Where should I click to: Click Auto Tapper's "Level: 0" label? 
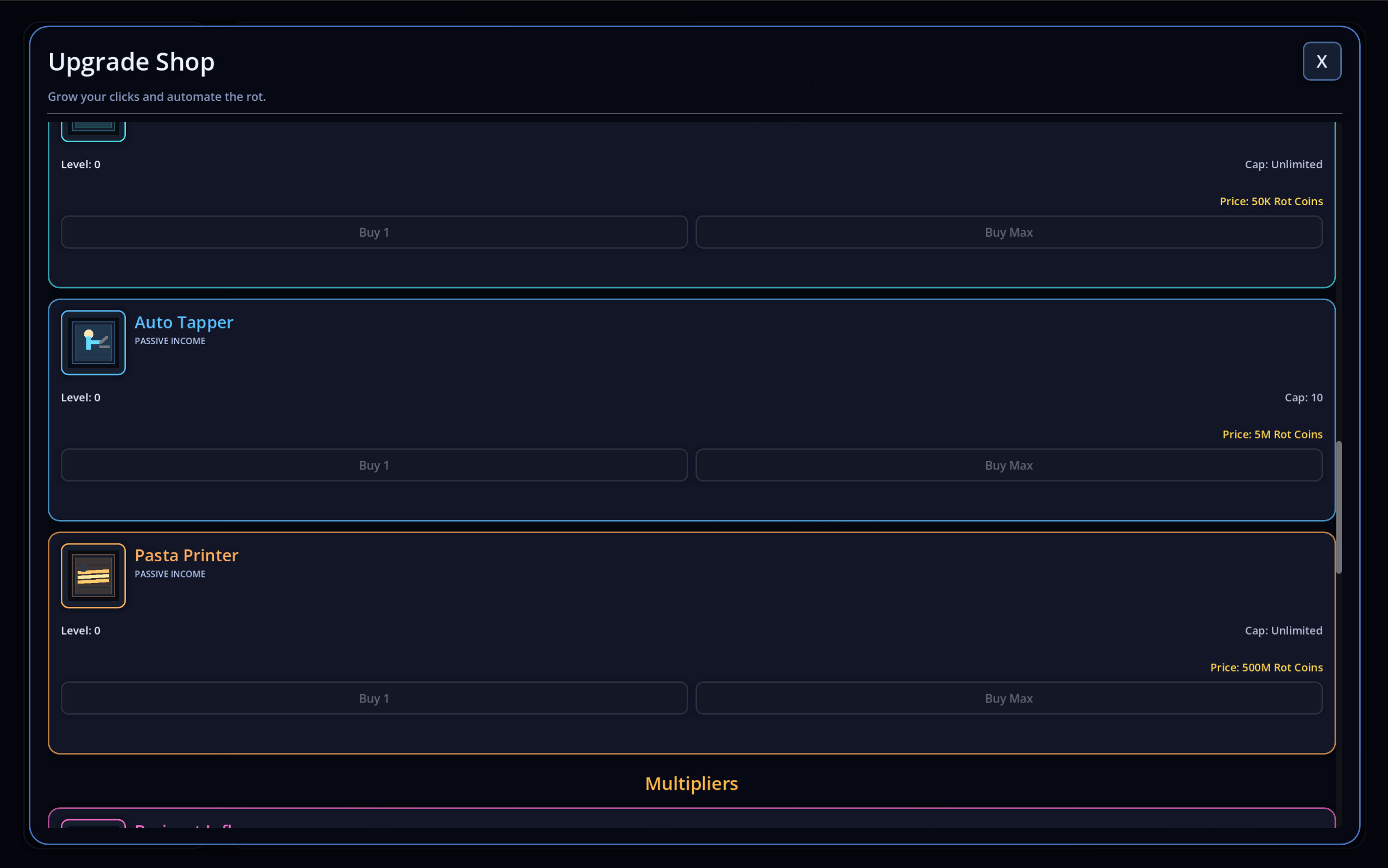tap(81, 397)
